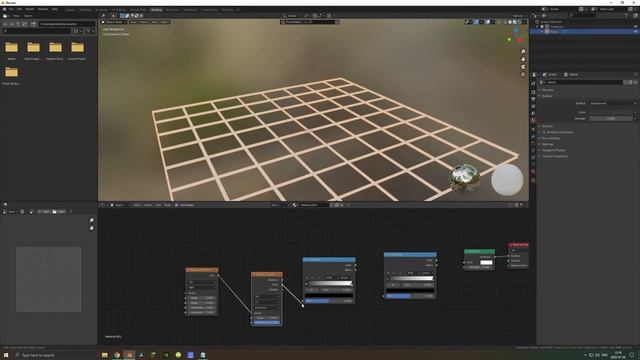Toggle viewport overlays button
640x360 pixels.
pos(487,22)
